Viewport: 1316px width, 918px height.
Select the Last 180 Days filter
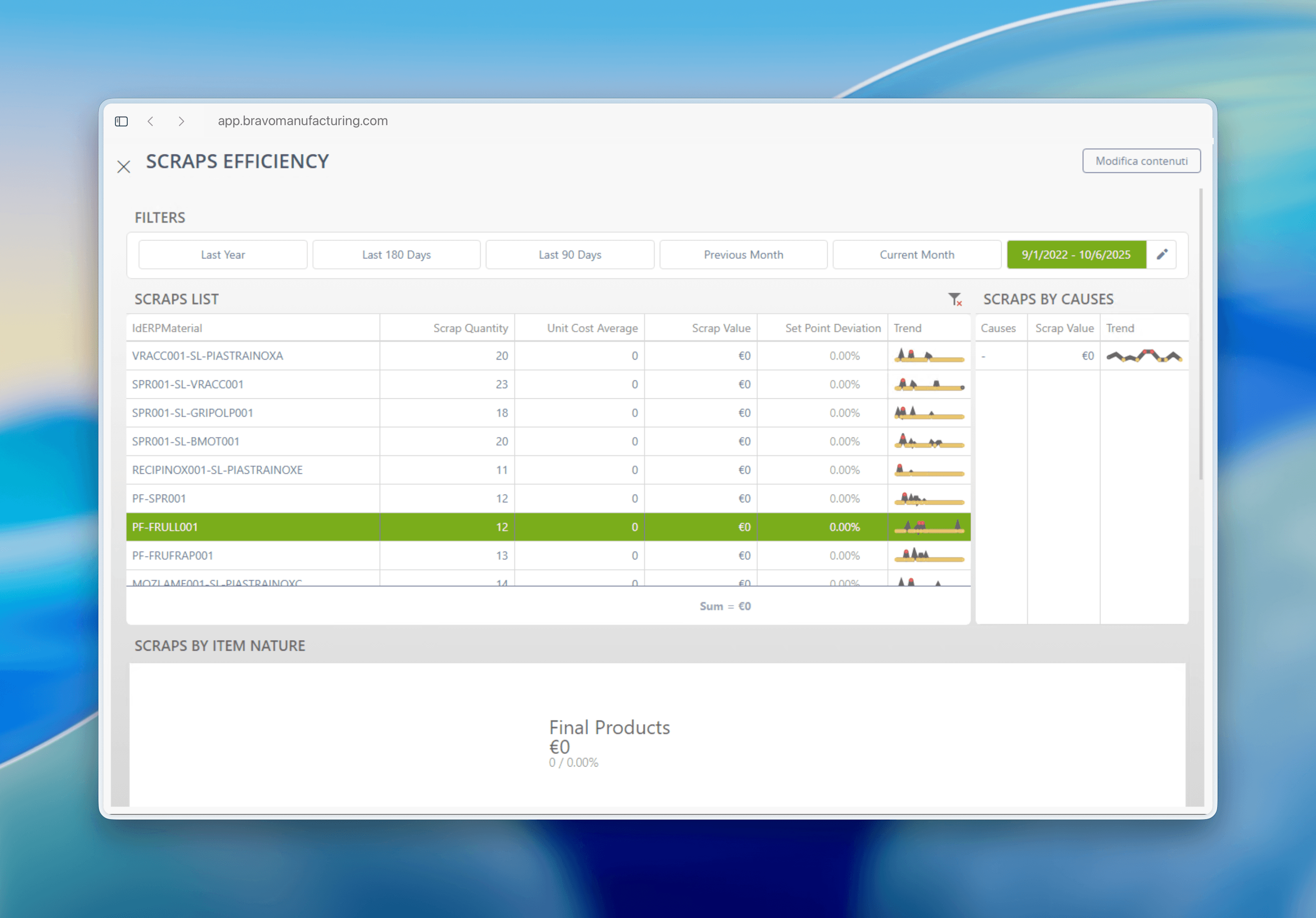[397, 255]
